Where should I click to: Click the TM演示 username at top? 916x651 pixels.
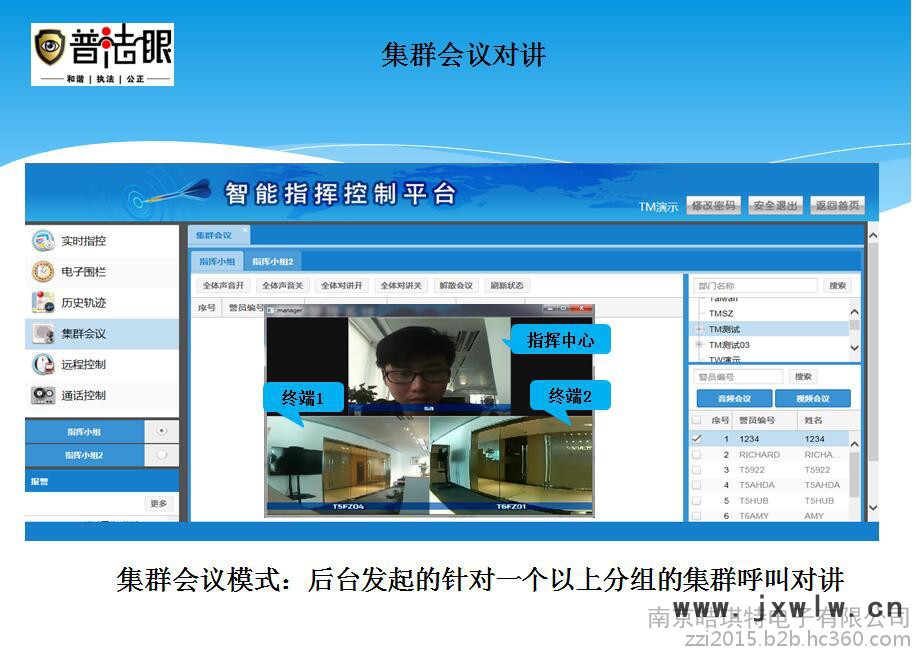click(658, 207)
